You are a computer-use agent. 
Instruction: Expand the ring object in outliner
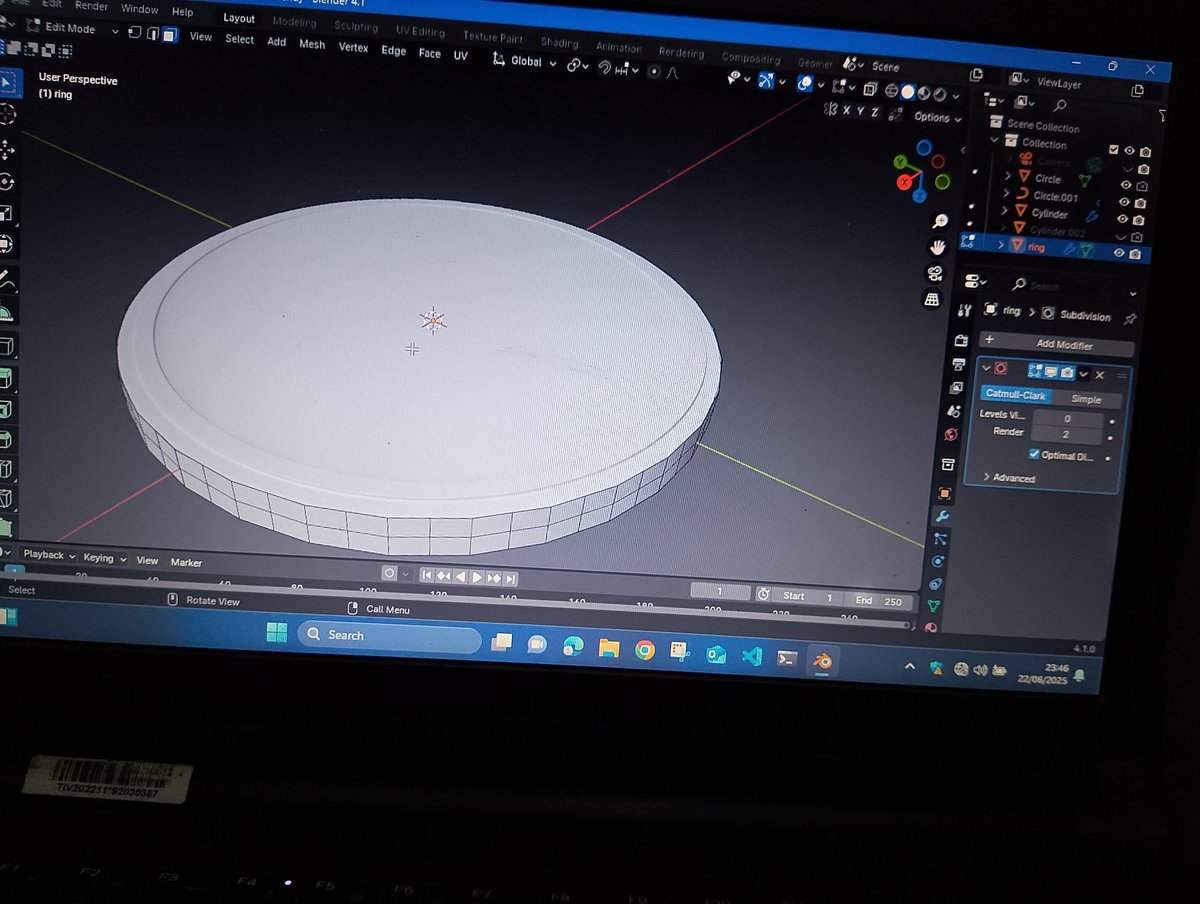[x=1000, y=244]
